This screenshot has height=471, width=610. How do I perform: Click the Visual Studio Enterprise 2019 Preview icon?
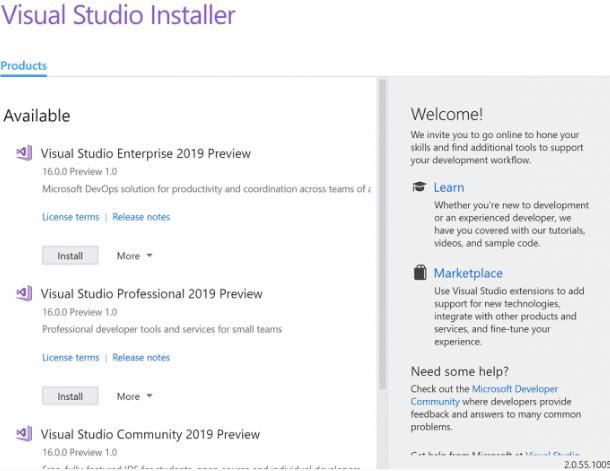[24, 153]
